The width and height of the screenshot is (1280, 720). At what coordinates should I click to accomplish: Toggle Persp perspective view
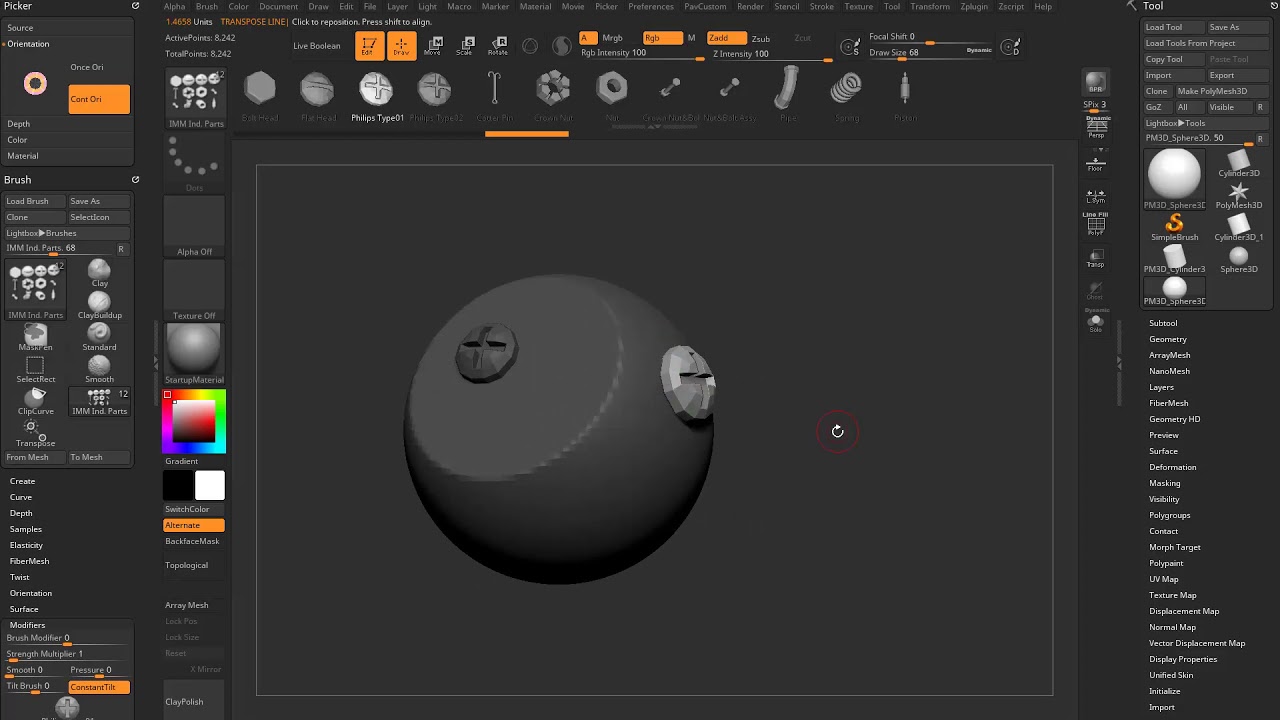1096,127
